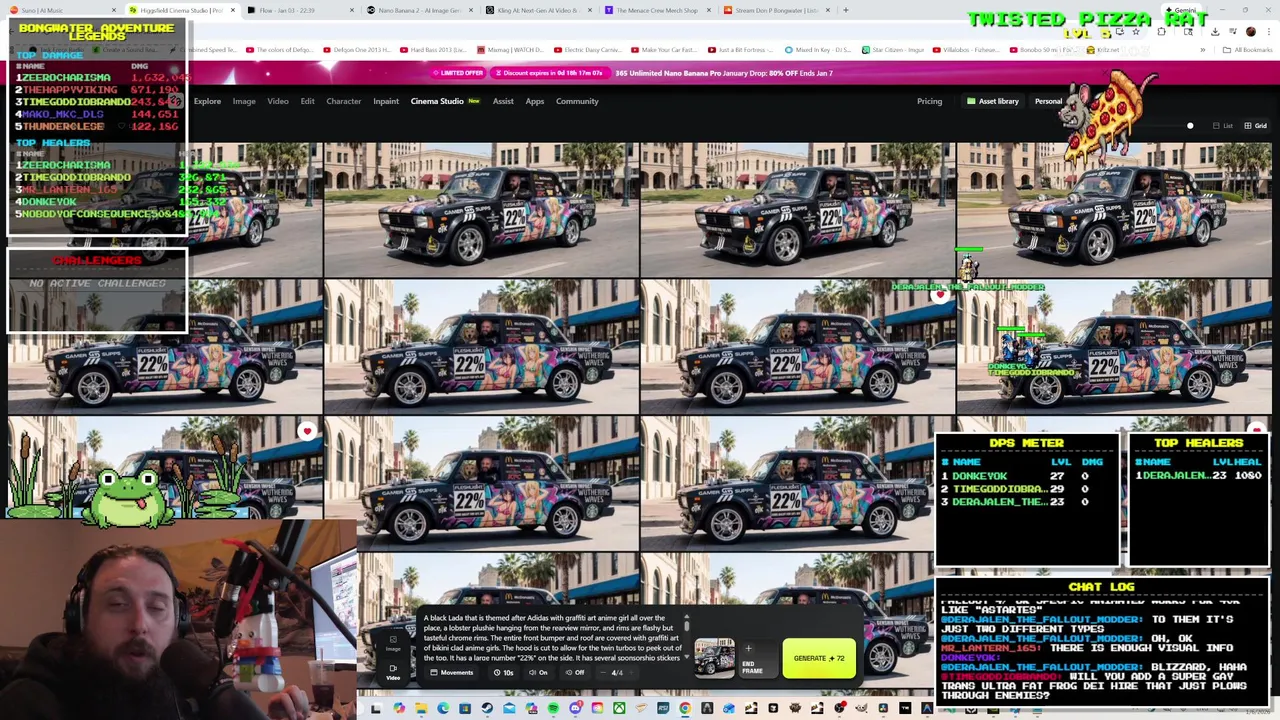Launch Microsoft Edge from the taskbar

[x=443, y=708]
